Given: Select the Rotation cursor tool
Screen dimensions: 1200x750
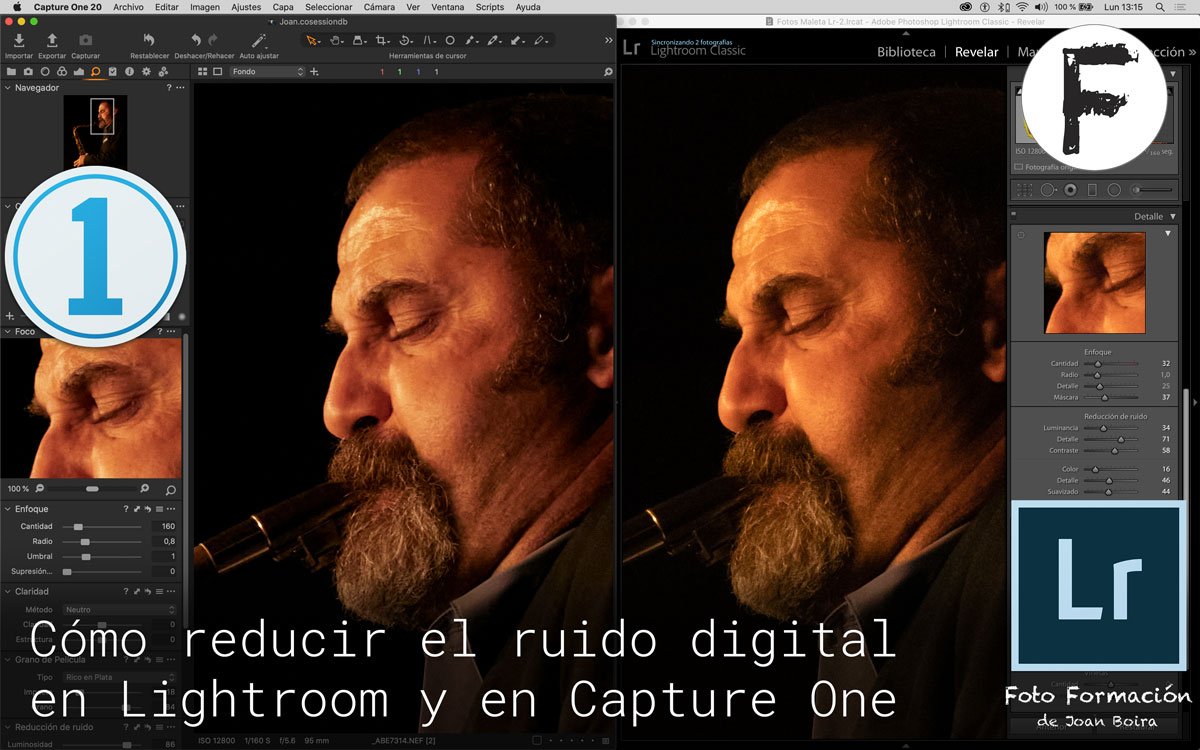Looking at the screenshot, I should tap(406, 40).
